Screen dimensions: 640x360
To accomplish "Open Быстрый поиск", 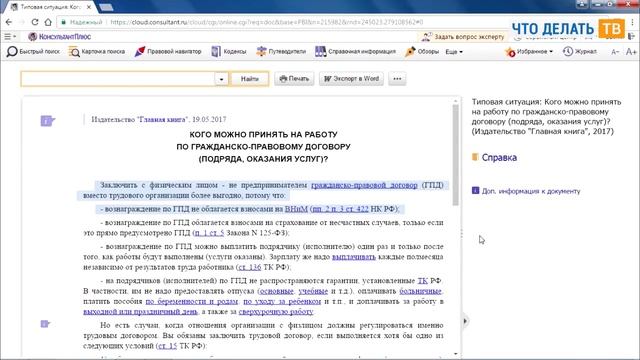I will pyautogui.click(x=33, y=51).
